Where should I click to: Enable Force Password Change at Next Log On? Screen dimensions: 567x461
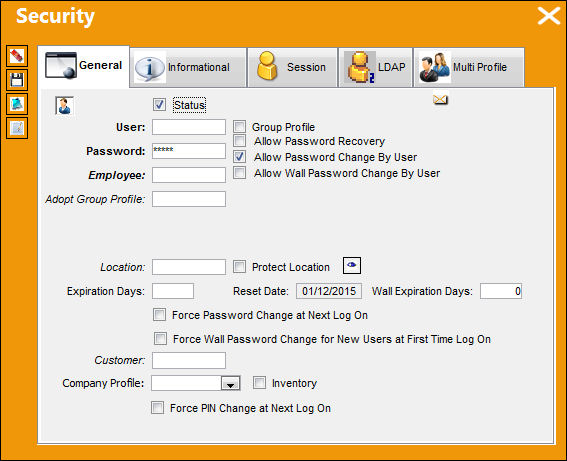coord(159,315)
